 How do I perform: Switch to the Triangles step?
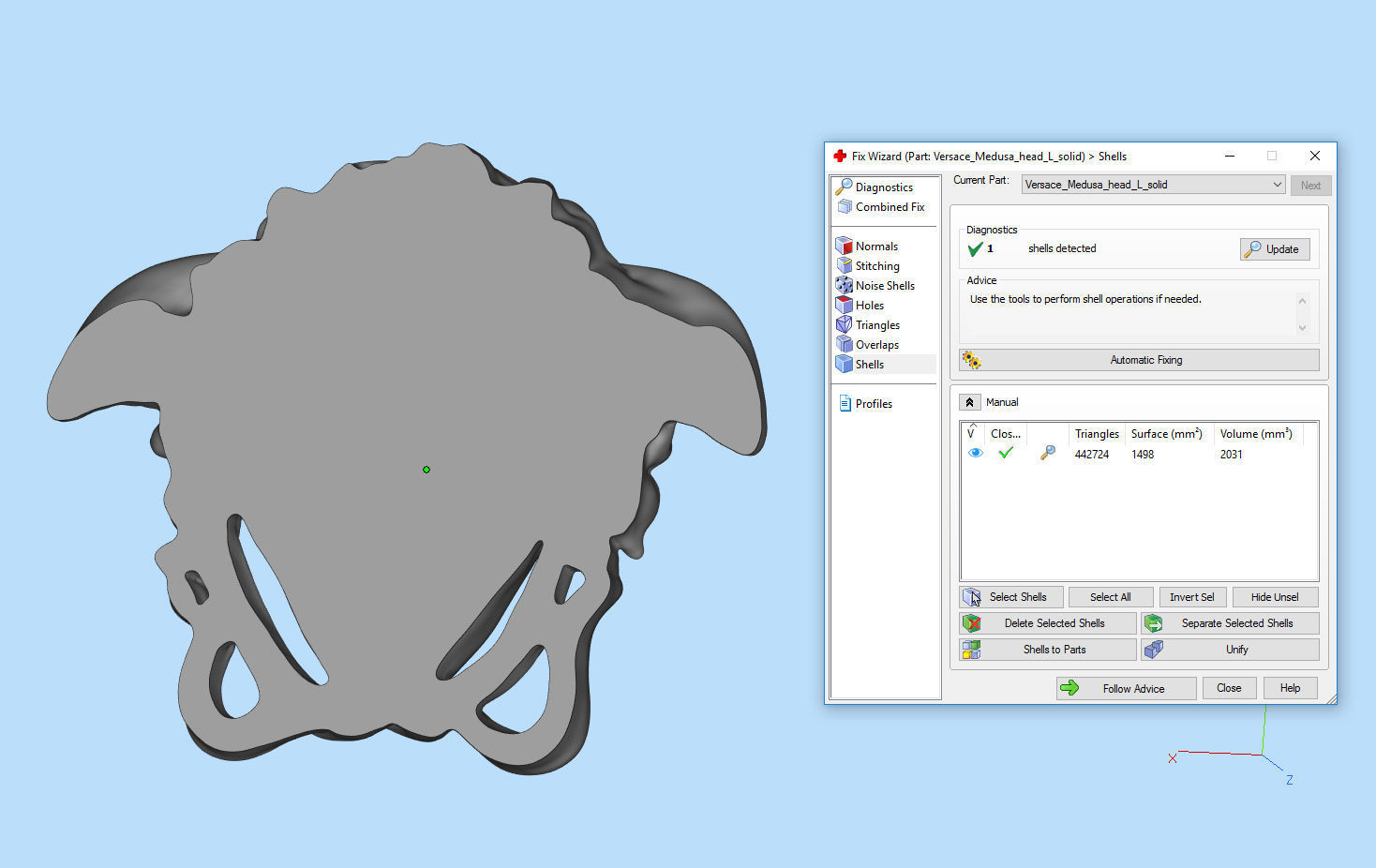click(x=877, y=325)
